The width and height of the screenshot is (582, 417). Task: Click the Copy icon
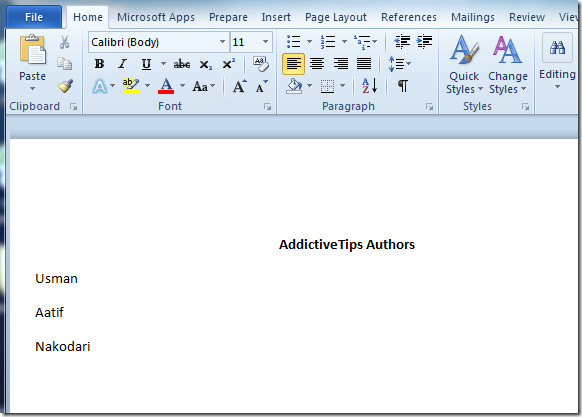tap(65, 63)
